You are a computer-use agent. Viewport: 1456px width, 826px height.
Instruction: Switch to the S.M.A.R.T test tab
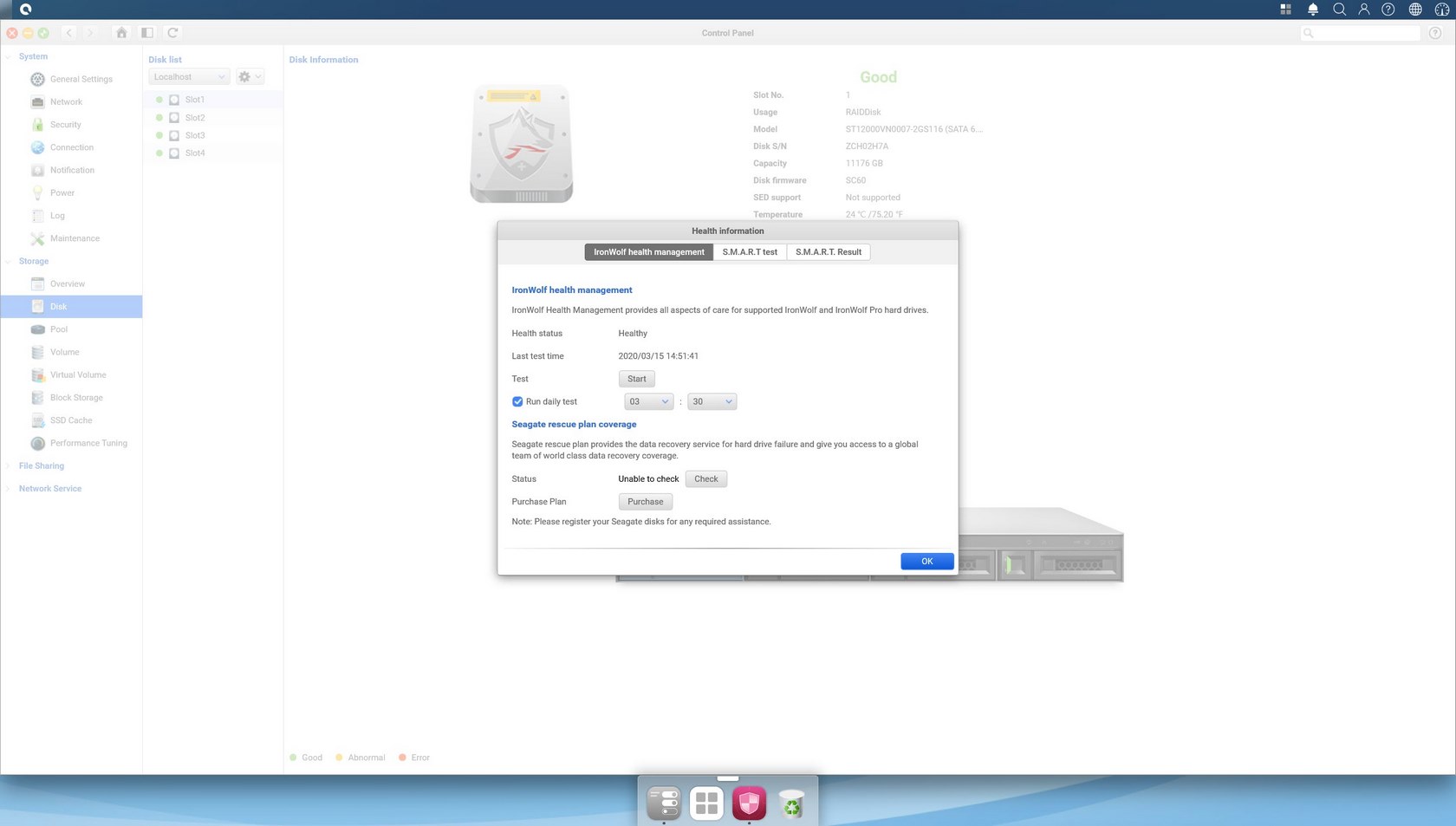click(750, 252)
